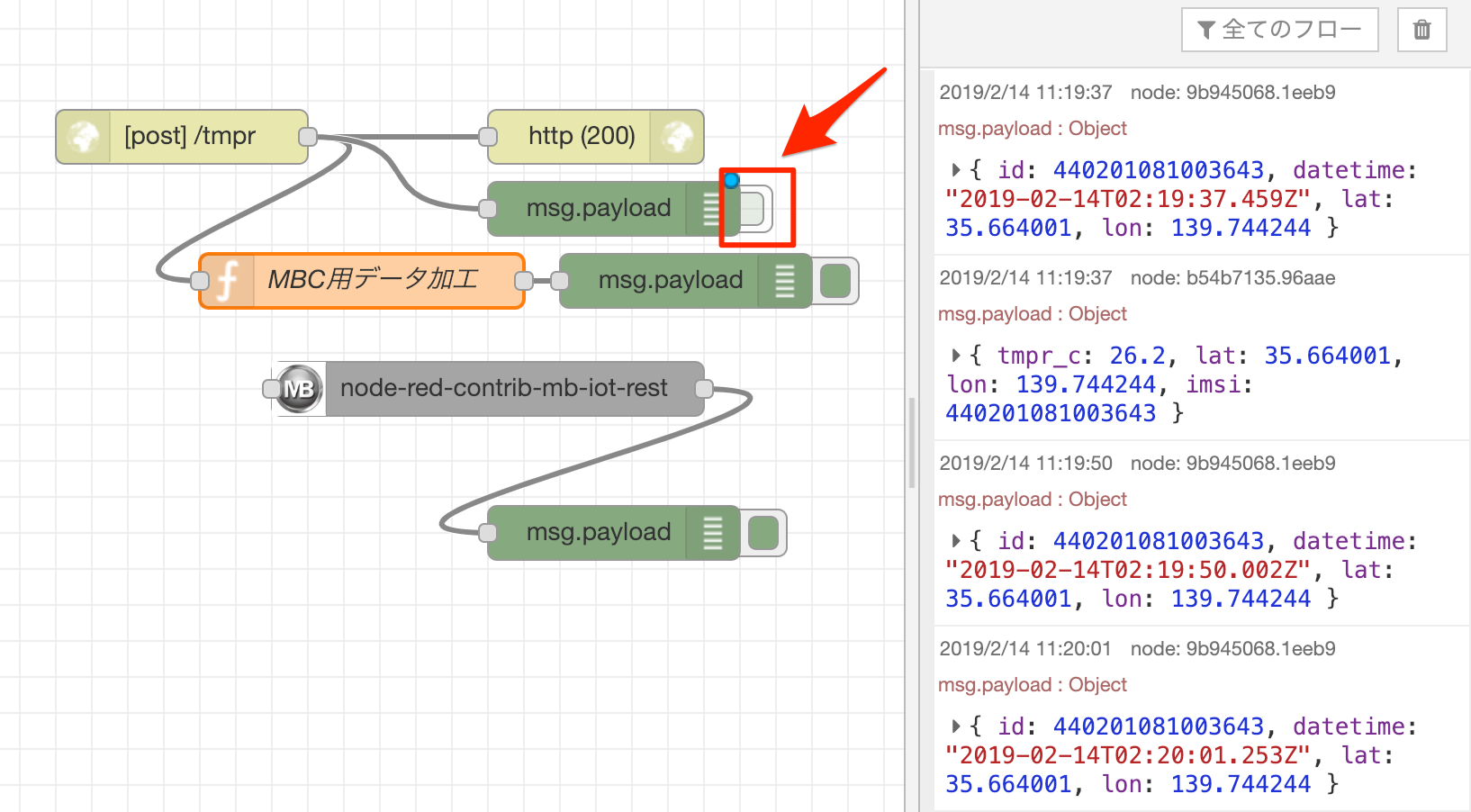
Task: Clear debug messages with the trash icon
Action: coord(1421,30)
